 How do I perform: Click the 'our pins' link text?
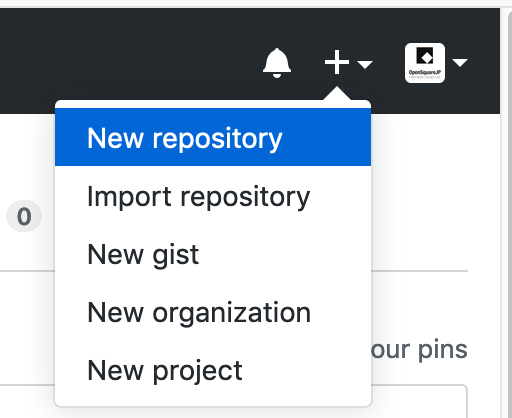coord(419,349)
